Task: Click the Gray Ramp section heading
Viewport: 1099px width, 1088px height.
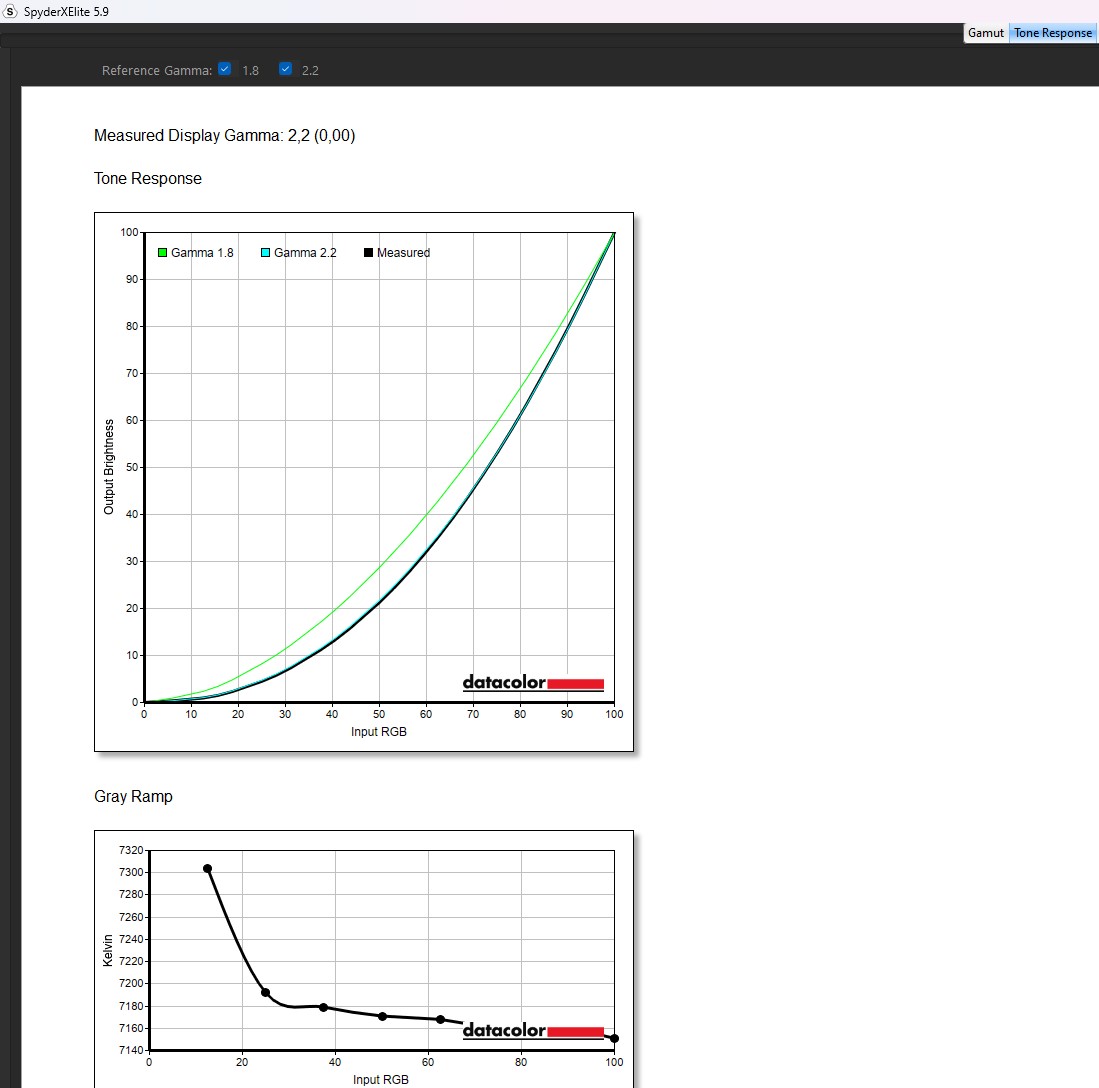Action: pos(133,797)
